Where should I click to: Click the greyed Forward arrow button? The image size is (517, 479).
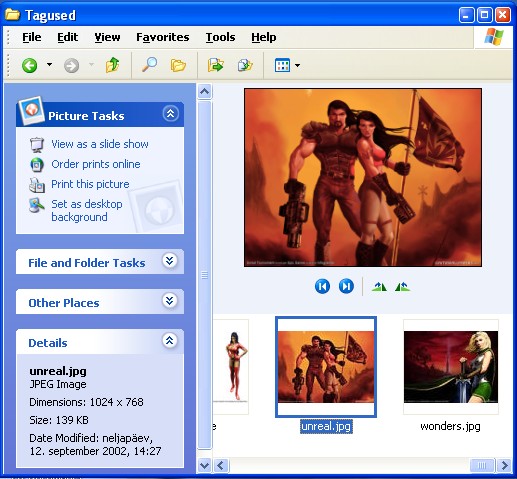coord(71,66)
